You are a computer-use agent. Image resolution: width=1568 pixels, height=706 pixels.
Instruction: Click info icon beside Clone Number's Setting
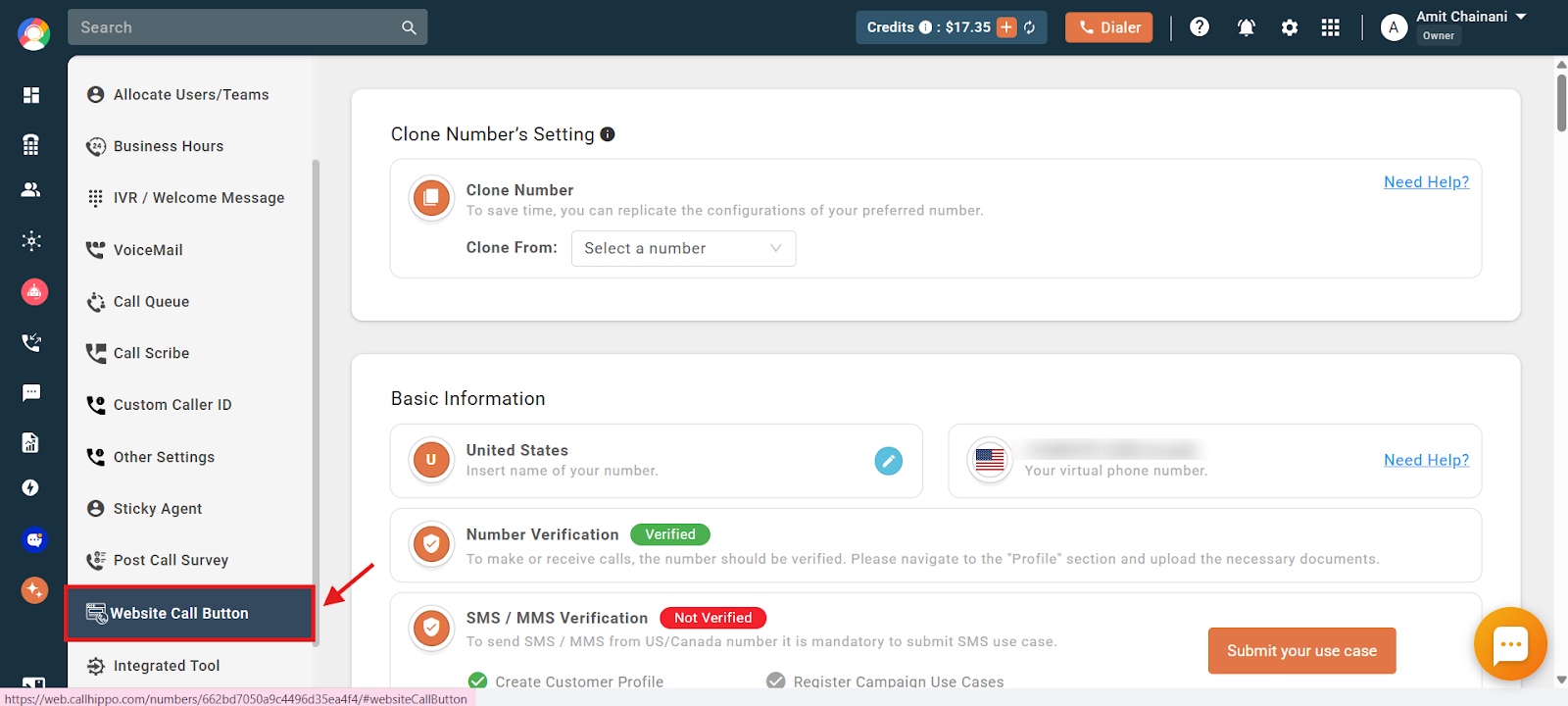(x=608, y=134)
